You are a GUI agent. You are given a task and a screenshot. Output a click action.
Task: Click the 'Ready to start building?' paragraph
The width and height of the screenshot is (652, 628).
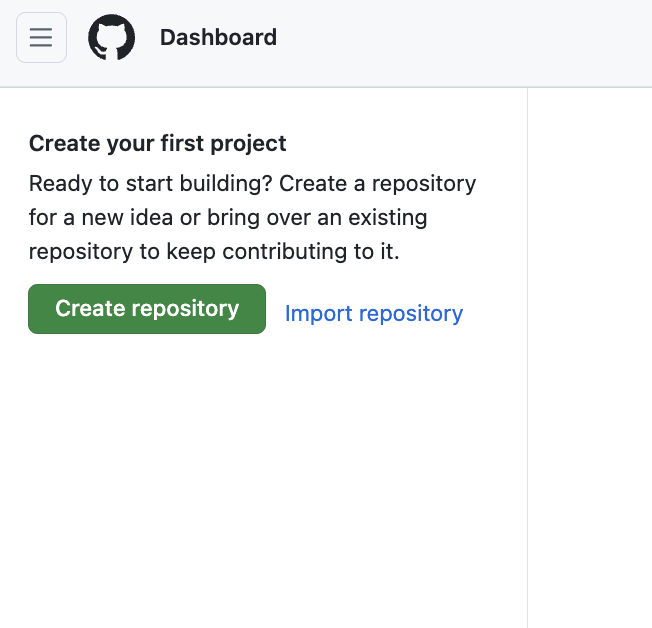252,184
